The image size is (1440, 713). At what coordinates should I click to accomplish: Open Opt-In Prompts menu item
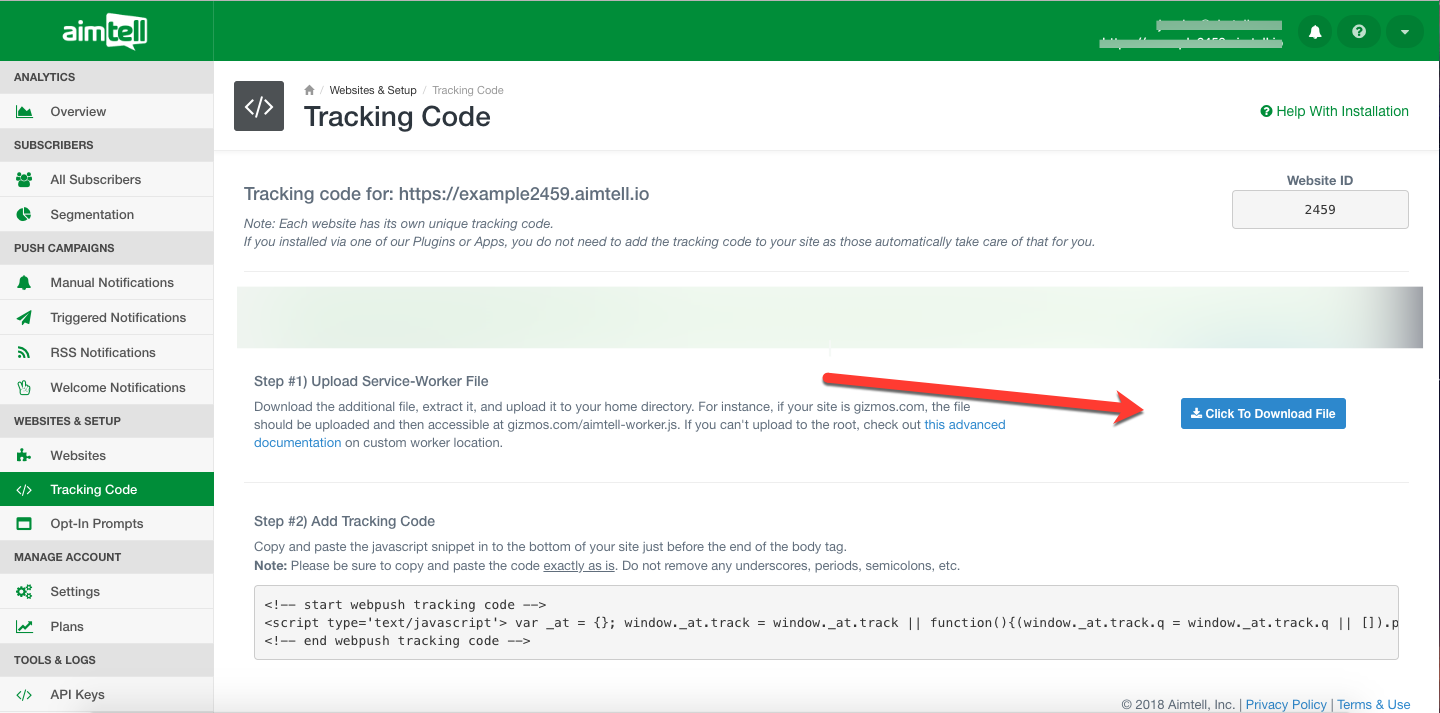tap(96, 524)
